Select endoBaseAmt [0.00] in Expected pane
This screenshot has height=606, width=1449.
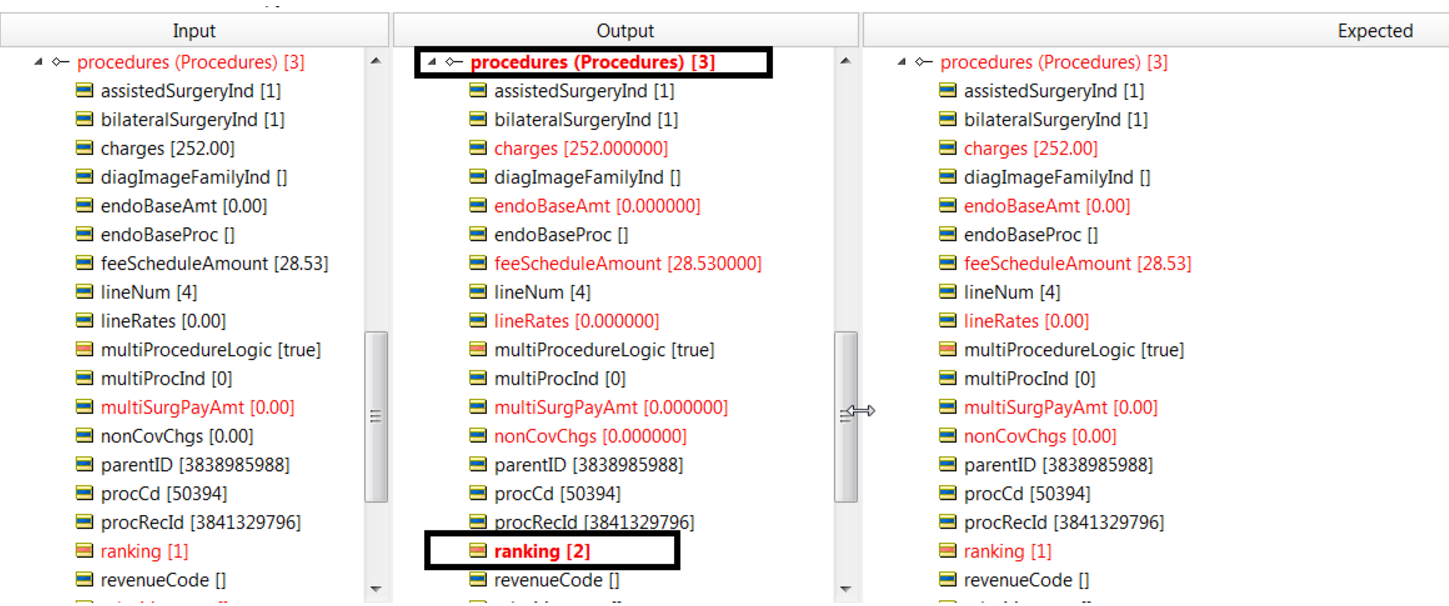click(1047, 207)
